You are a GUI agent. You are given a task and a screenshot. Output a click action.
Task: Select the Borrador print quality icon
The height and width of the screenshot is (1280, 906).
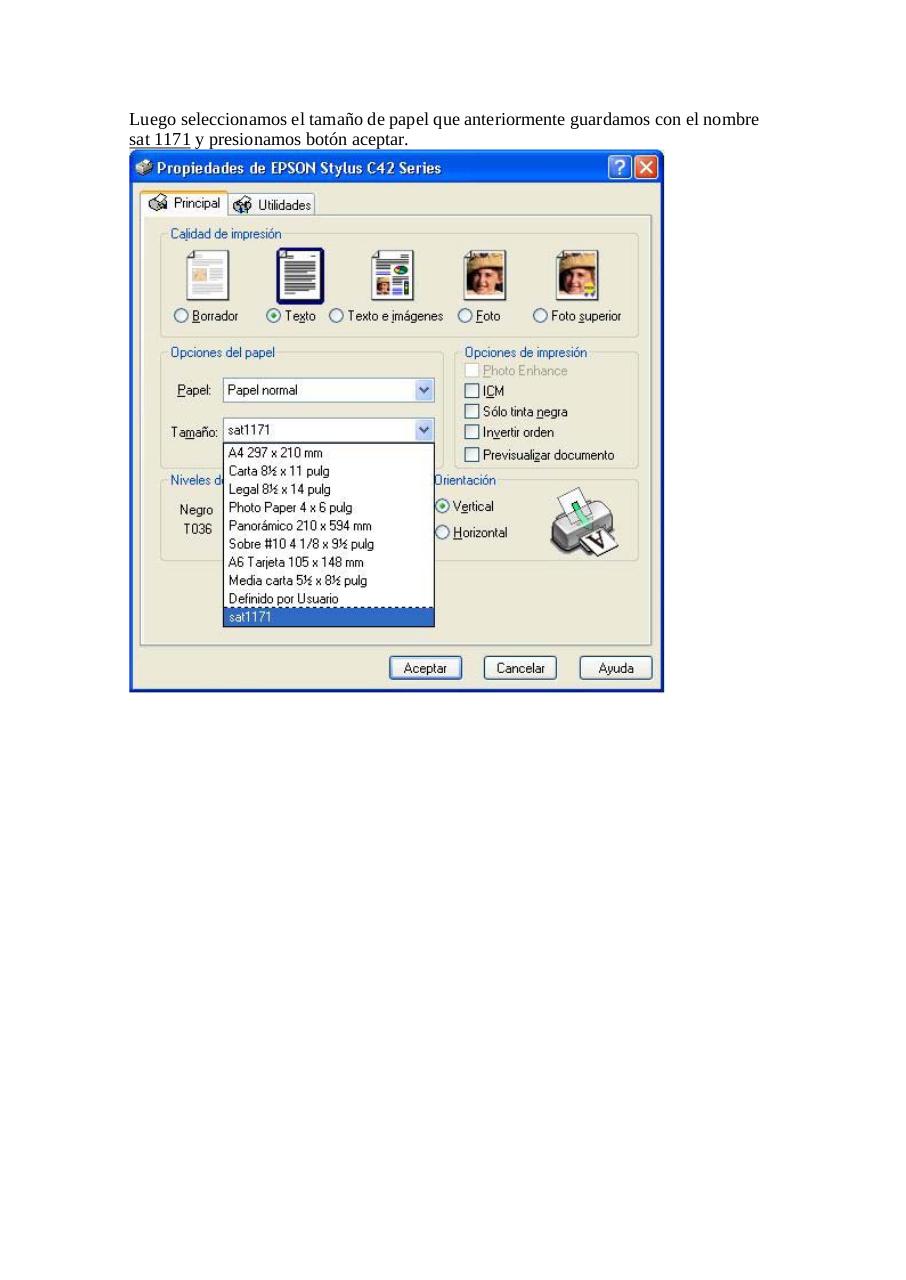click(207, 275)
